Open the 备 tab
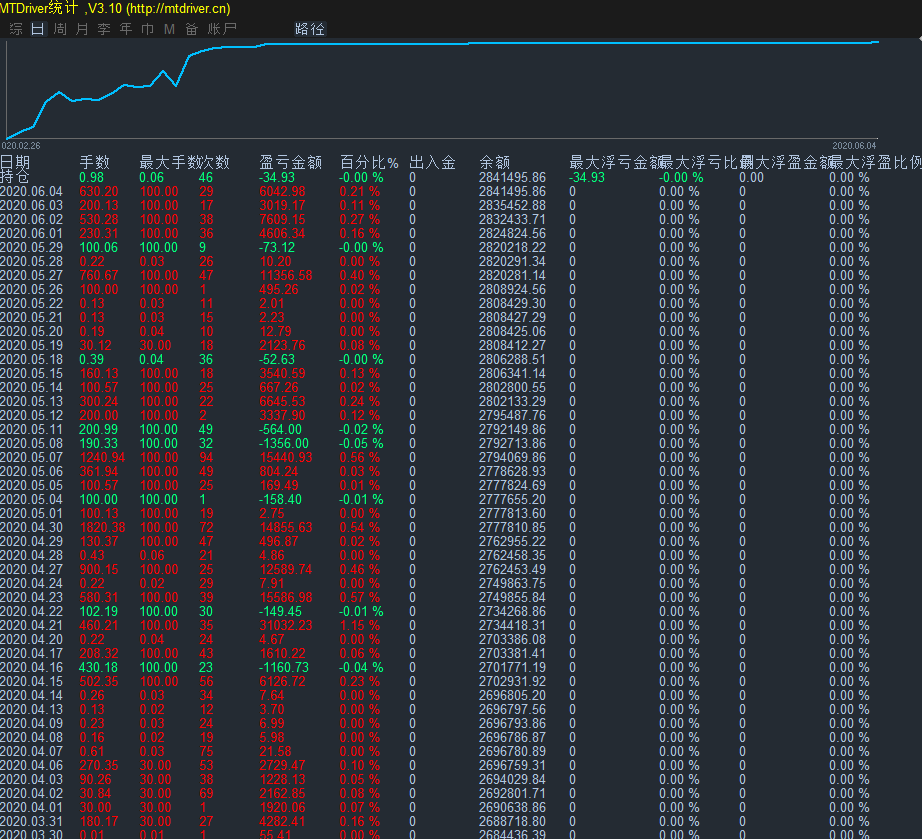The image size is (922, 839). 192,29
